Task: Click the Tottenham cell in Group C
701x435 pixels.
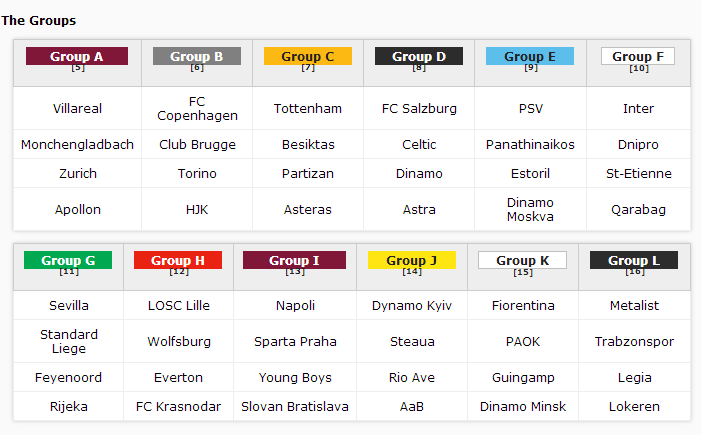Action: (308, 109)
